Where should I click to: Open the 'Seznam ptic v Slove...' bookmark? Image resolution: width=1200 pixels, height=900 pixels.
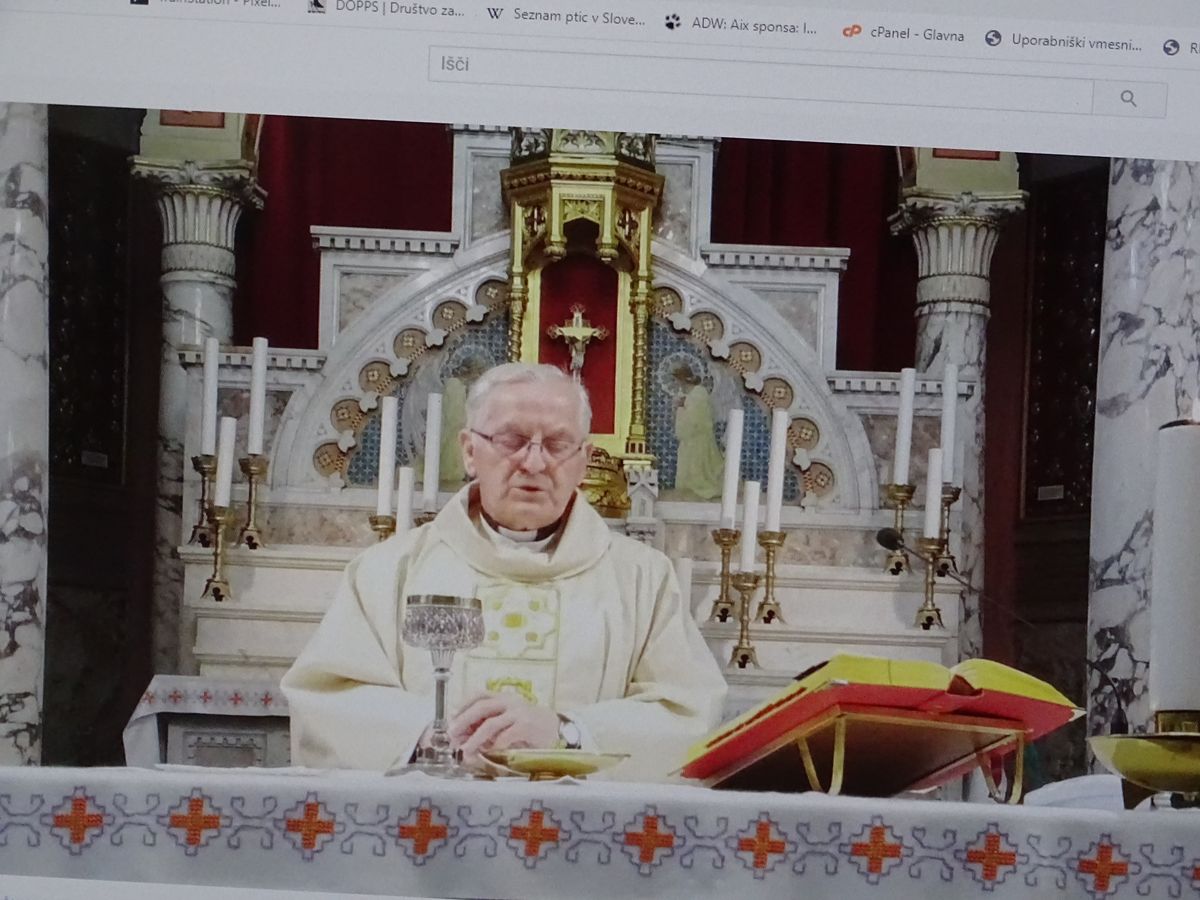(x=578, y=16)
